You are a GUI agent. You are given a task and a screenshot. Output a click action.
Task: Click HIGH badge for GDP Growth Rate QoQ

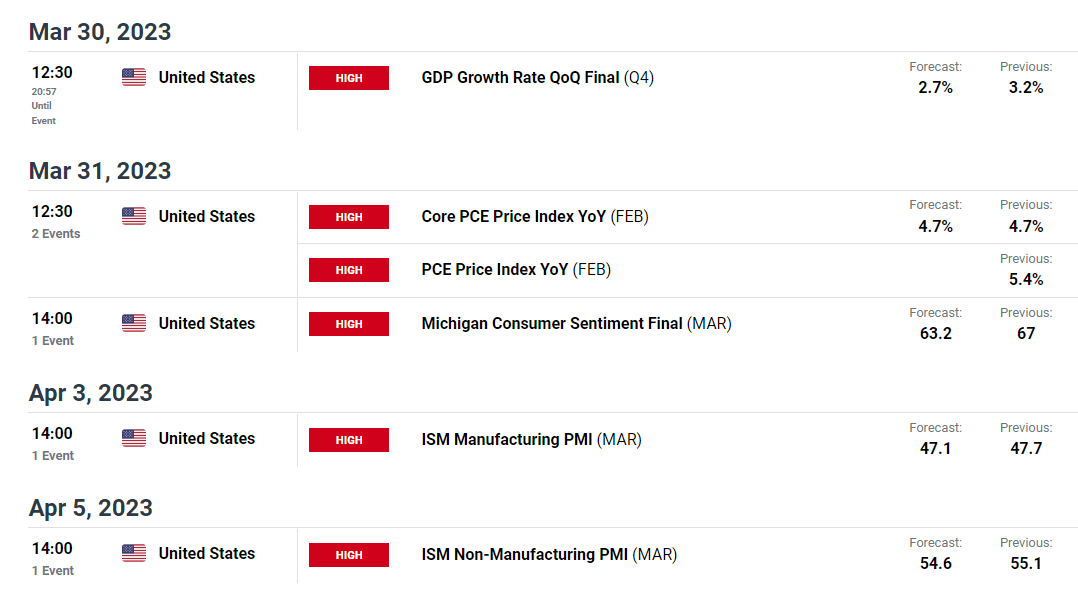[349, 78]
